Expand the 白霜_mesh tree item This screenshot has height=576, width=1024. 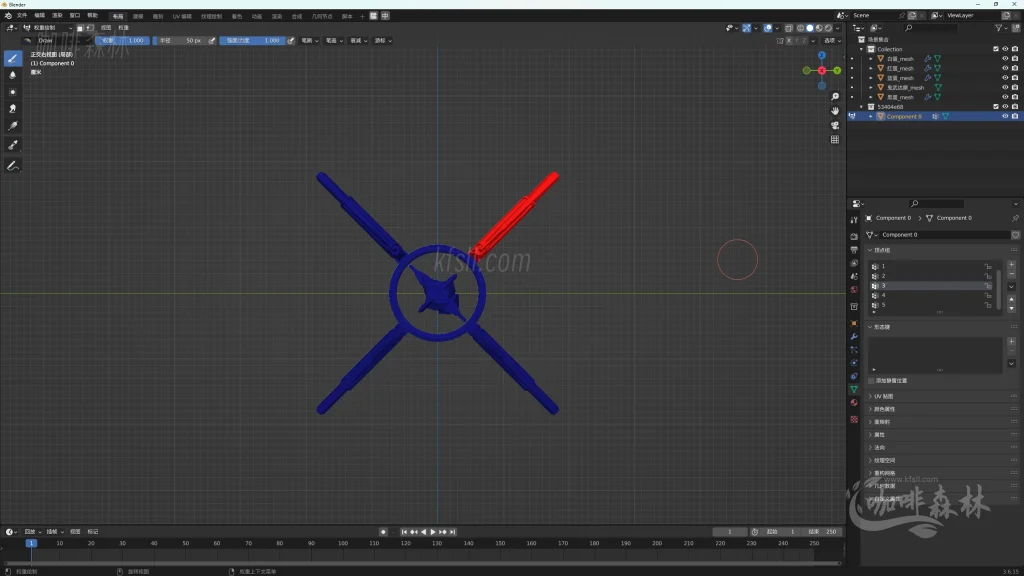pyautogui.click(x=870, y=59)
